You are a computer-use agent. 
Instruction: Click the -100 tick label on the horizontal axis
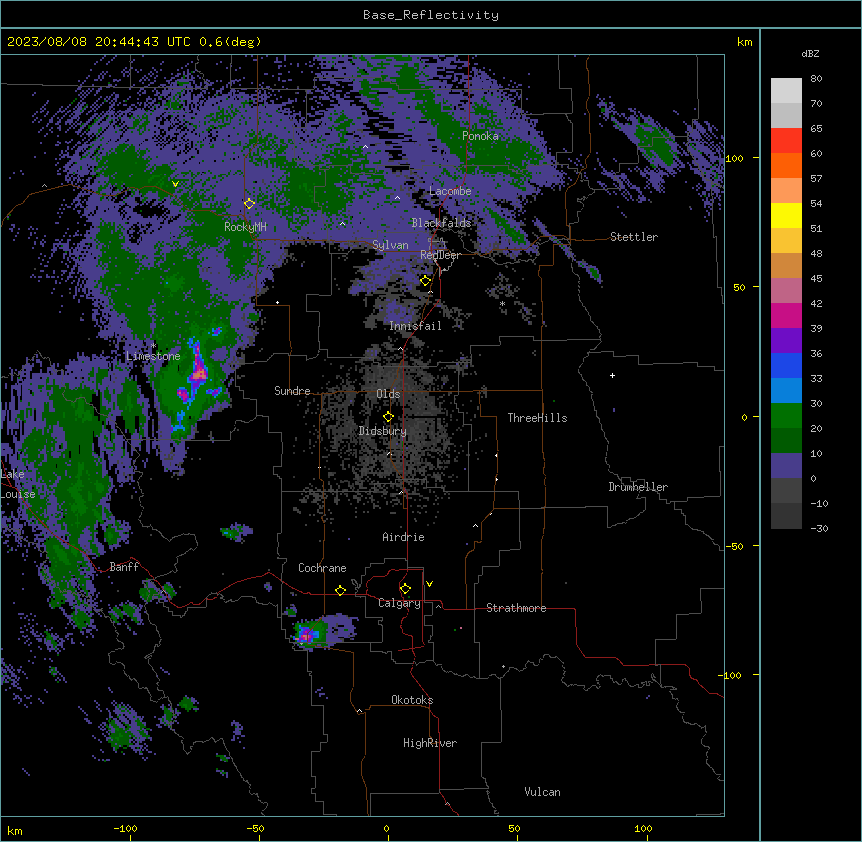(x=125, y=828)
